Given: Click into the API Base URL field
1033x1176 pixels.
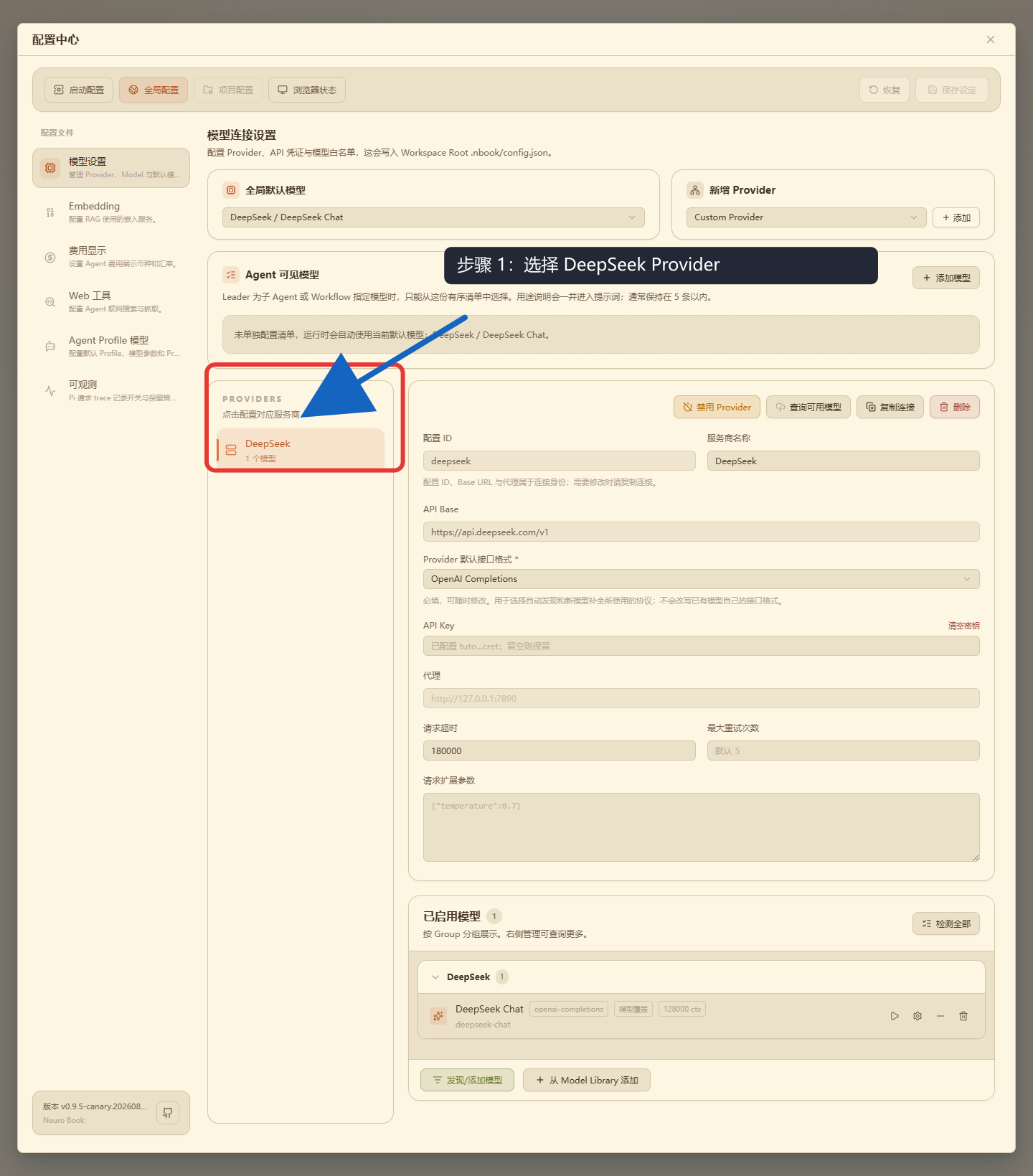Looking at the screenshot, I should point(702,532).
